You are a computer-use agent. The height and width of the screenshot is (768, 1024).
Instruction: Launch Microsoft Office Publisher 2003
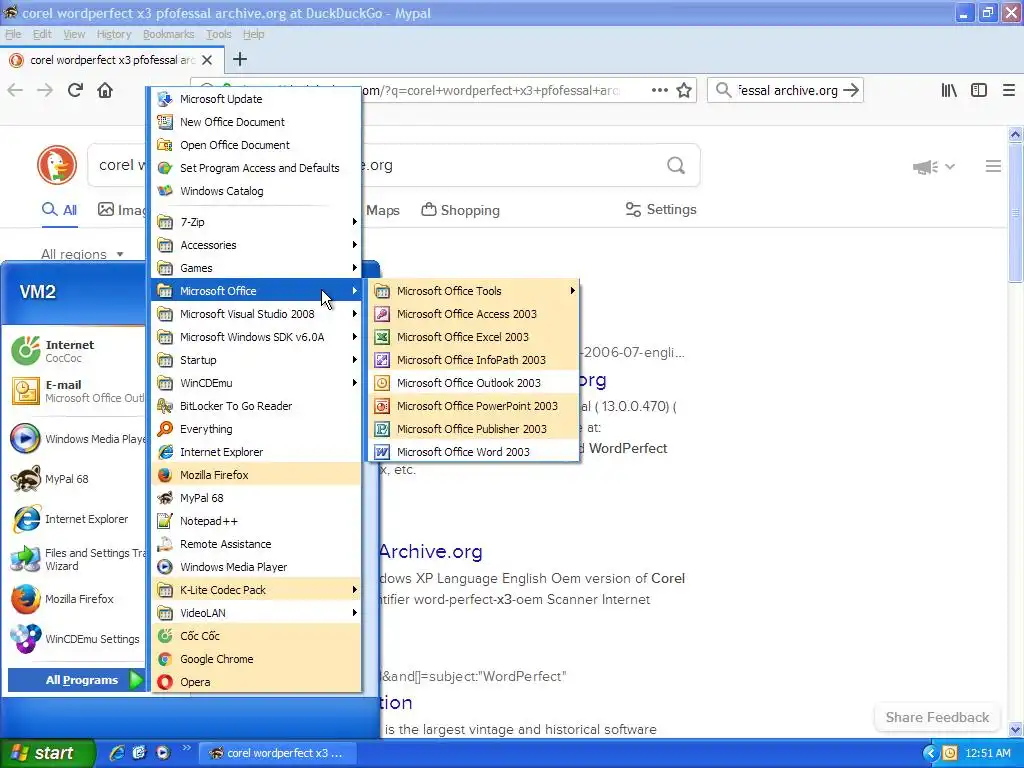click(x=473, y=428)
